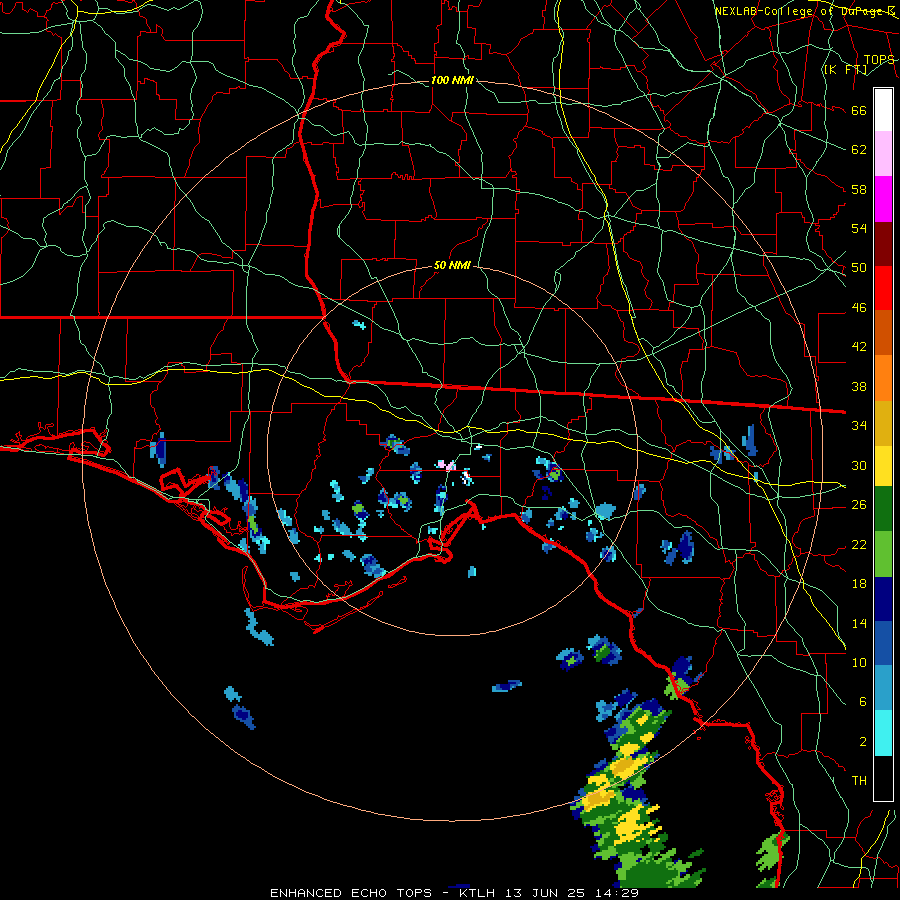Click the gold 34 kft legend swatch
Image resolution: width=900 pixels, height=900 pixels.
click(x=883, y=423)
